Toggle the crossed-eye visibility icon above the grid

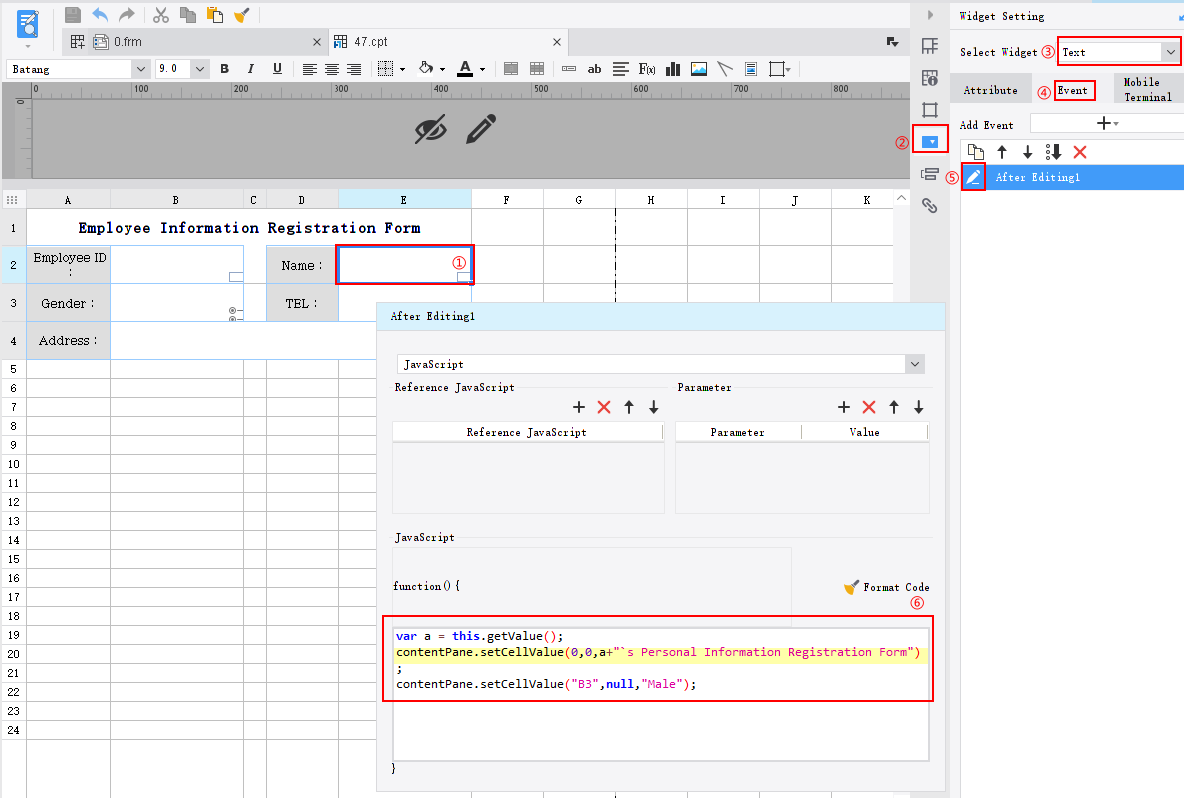431,129
